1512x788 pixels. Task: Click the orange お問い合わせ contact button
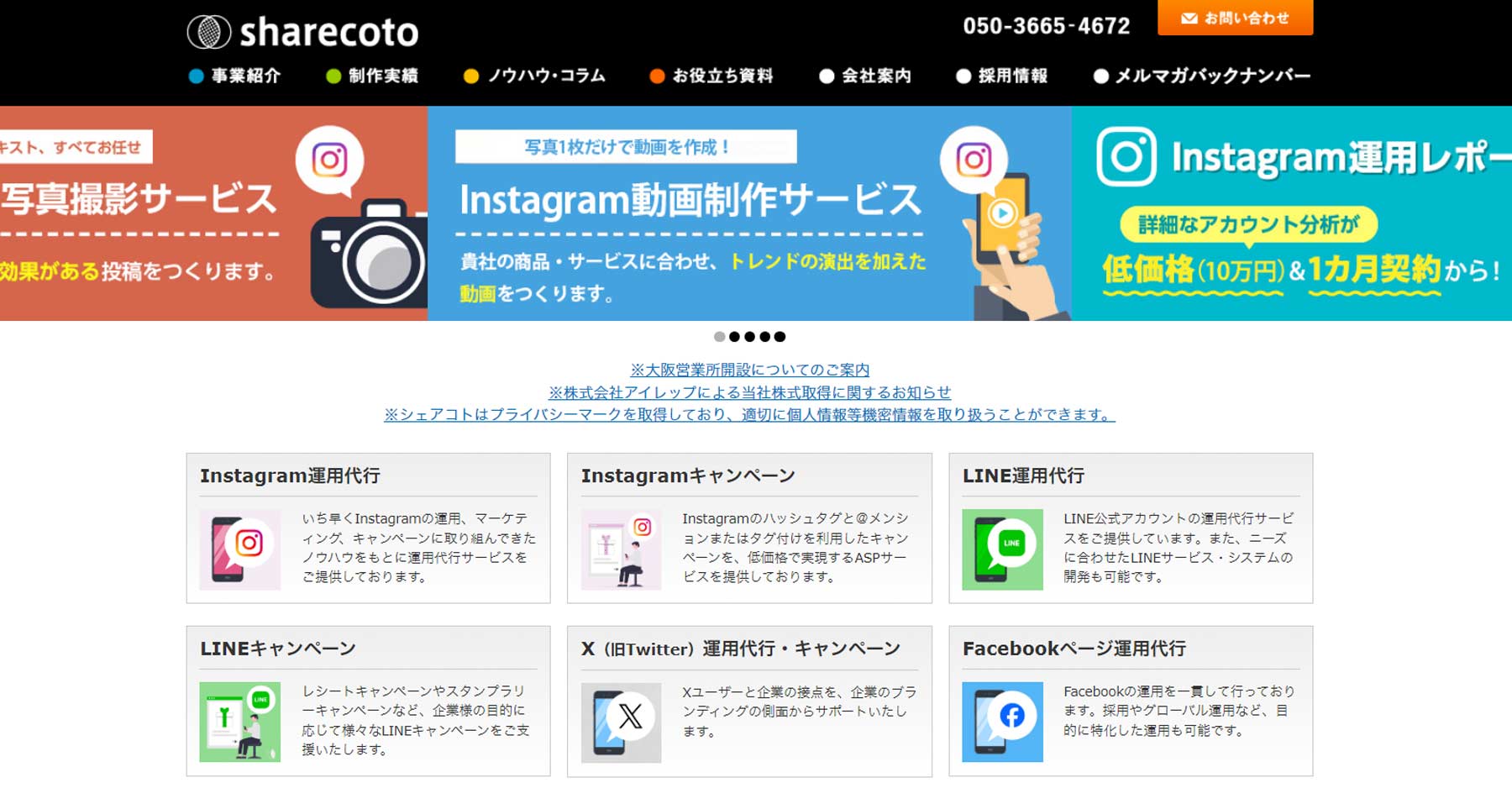click(1235, 18)
